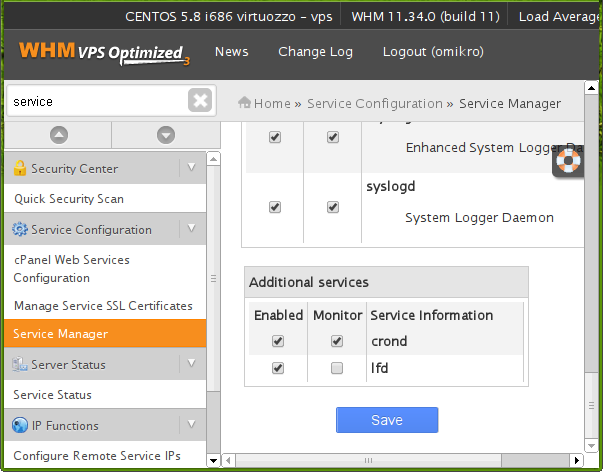Click sidebar scrollbar down arrow

(213, 460)
